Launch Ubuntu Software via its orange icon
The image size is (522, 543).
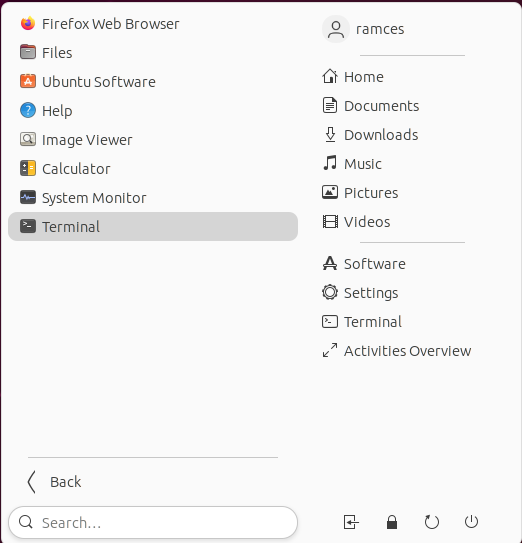coord(28,81)
